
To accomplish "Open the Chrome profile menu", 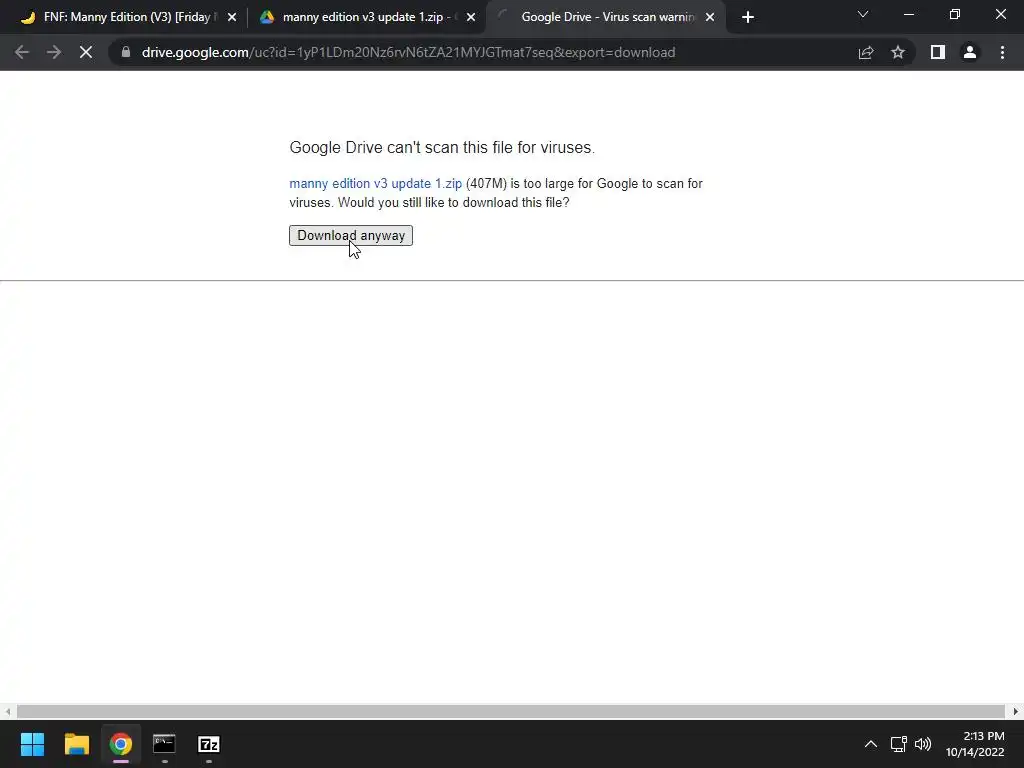I will coord(970,52).
